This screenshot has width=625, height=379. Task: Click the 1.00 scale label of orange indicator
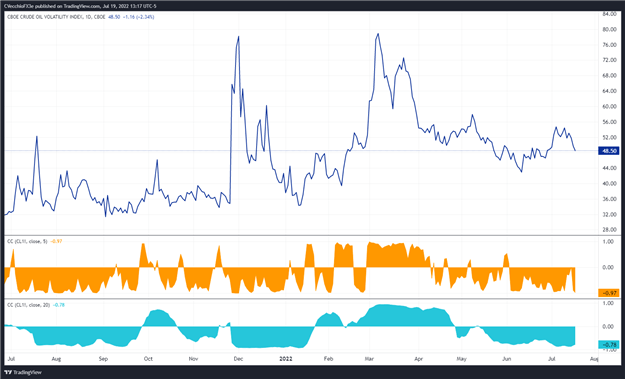608,242
